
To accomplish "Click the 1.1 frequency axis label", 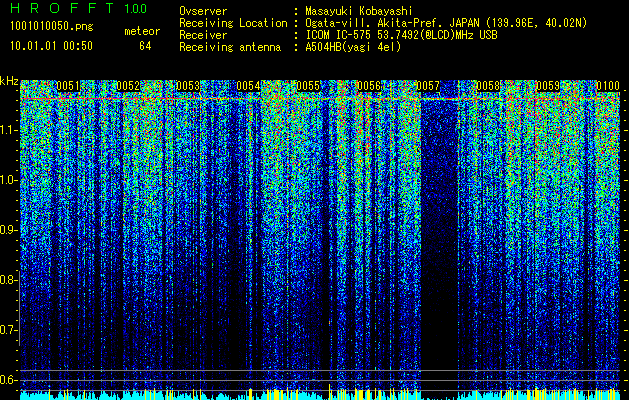I will [8, 130].
